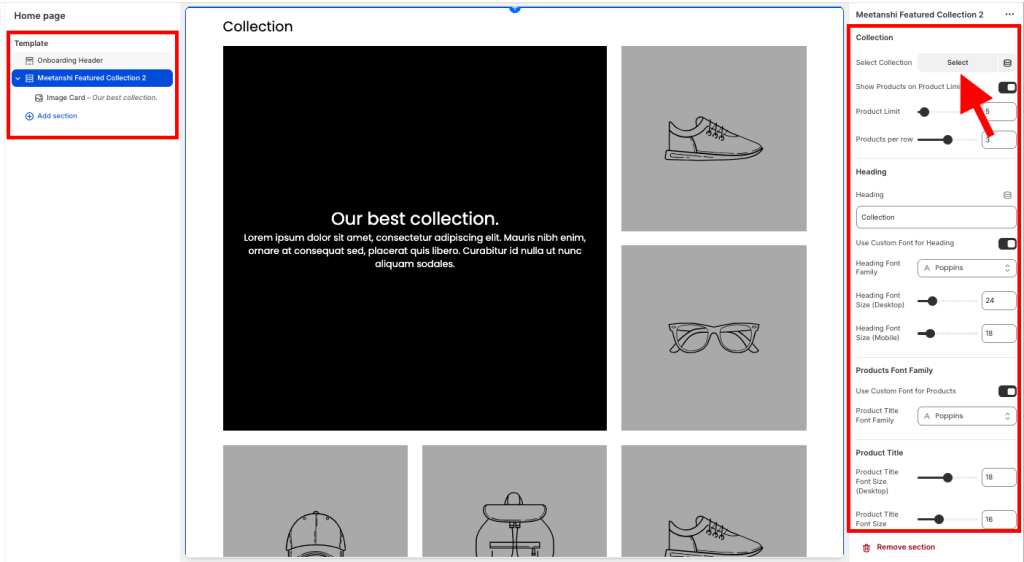Click the Products per row slider

pyautogui.click(x=947, y=140)
